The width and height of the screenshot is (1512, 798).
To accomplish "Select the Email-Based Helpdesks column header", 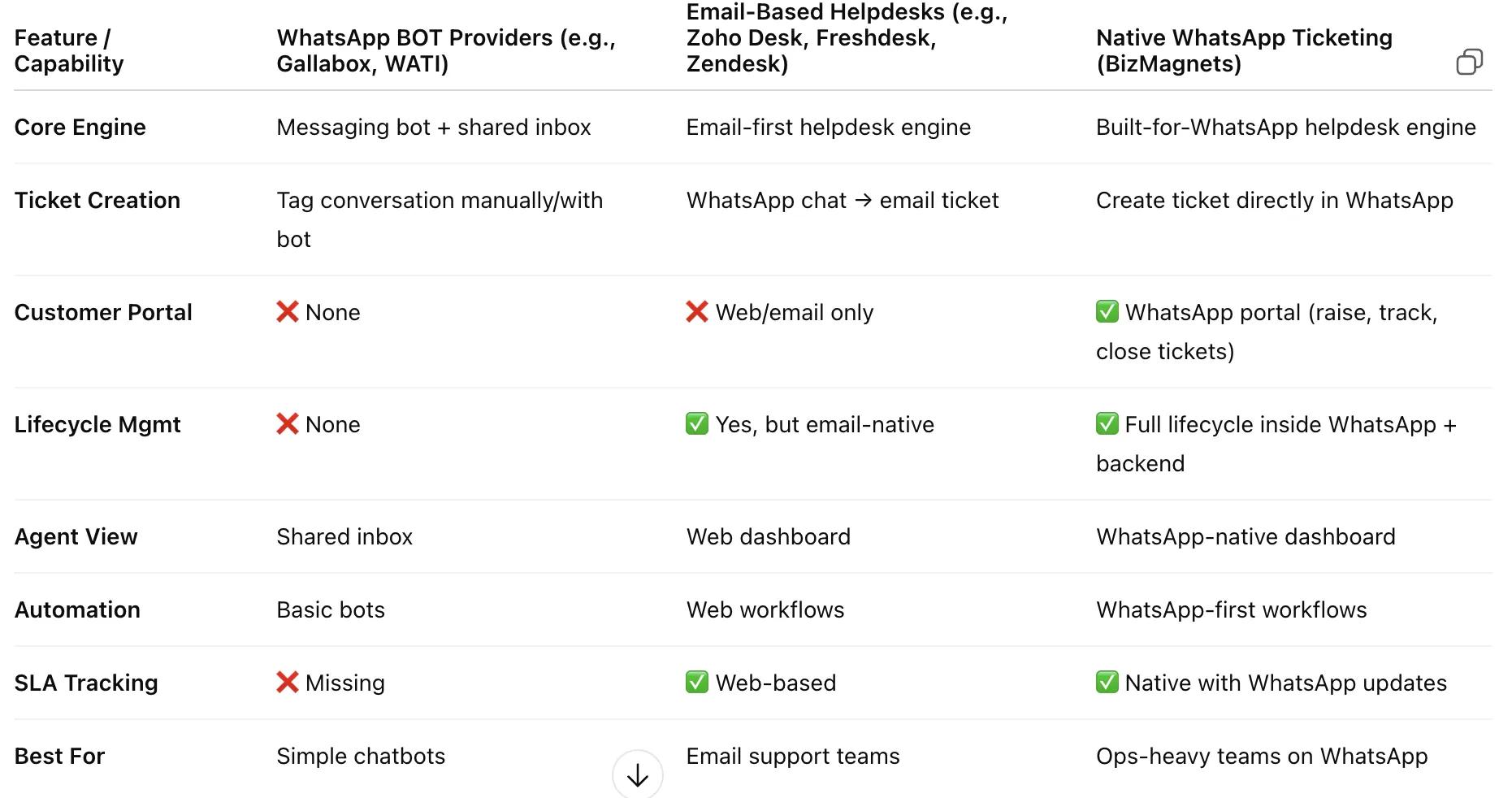I will coord(847,38).
